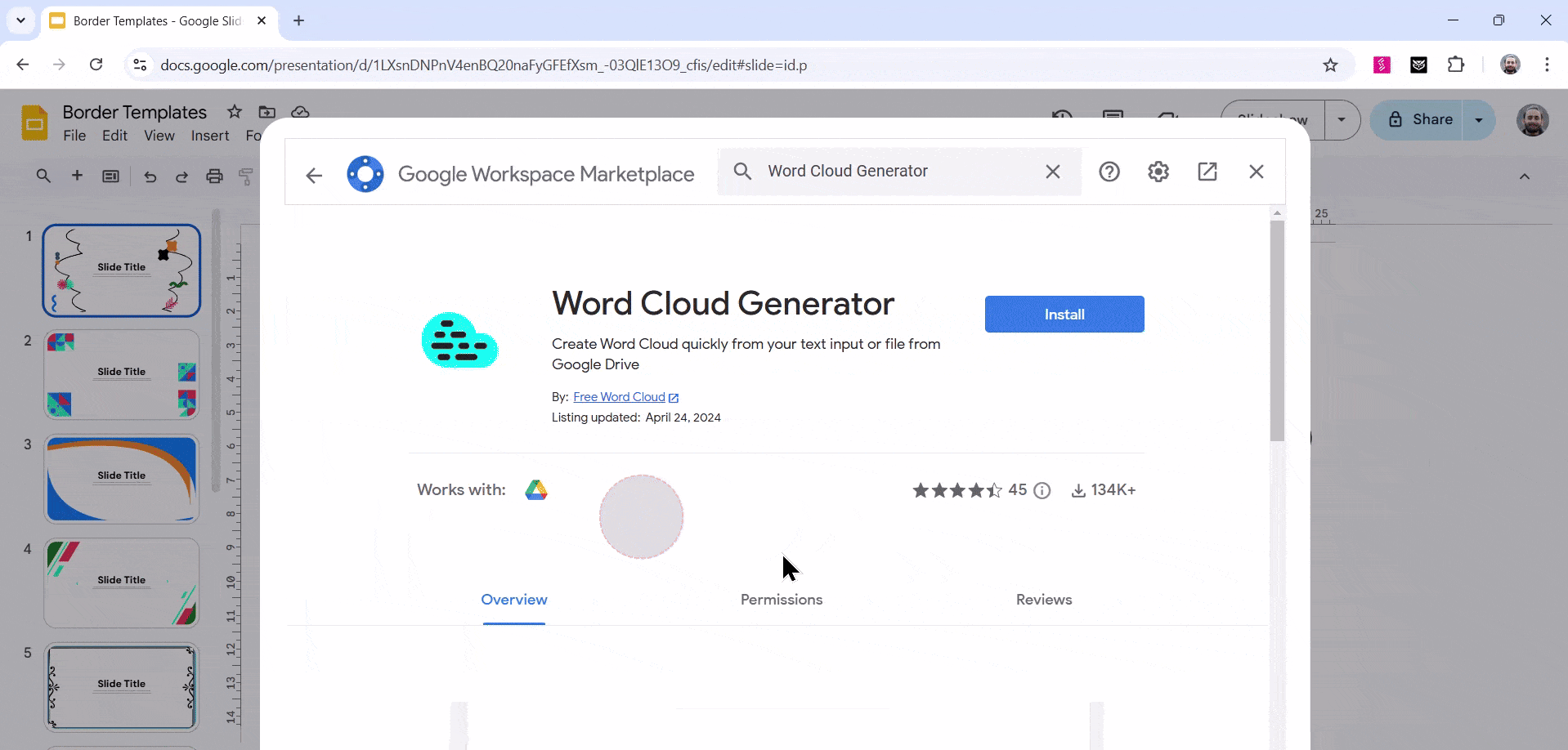The width and height of the screenshot is (1568, 750).
Task: Select the zoom tool icon
Action: (x=43, y=176)
